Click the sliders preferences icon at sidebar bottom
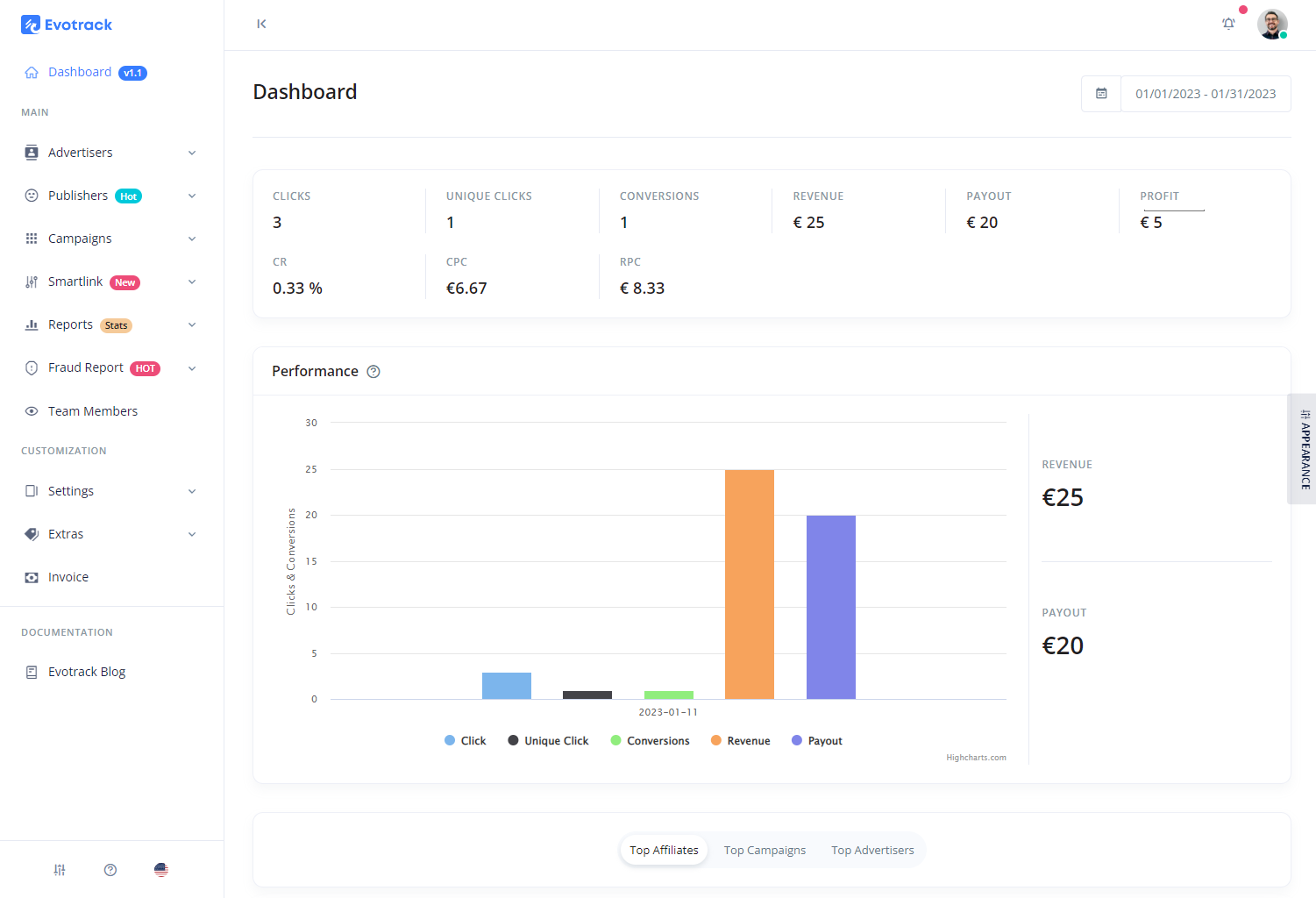 [x=59, y=869]
